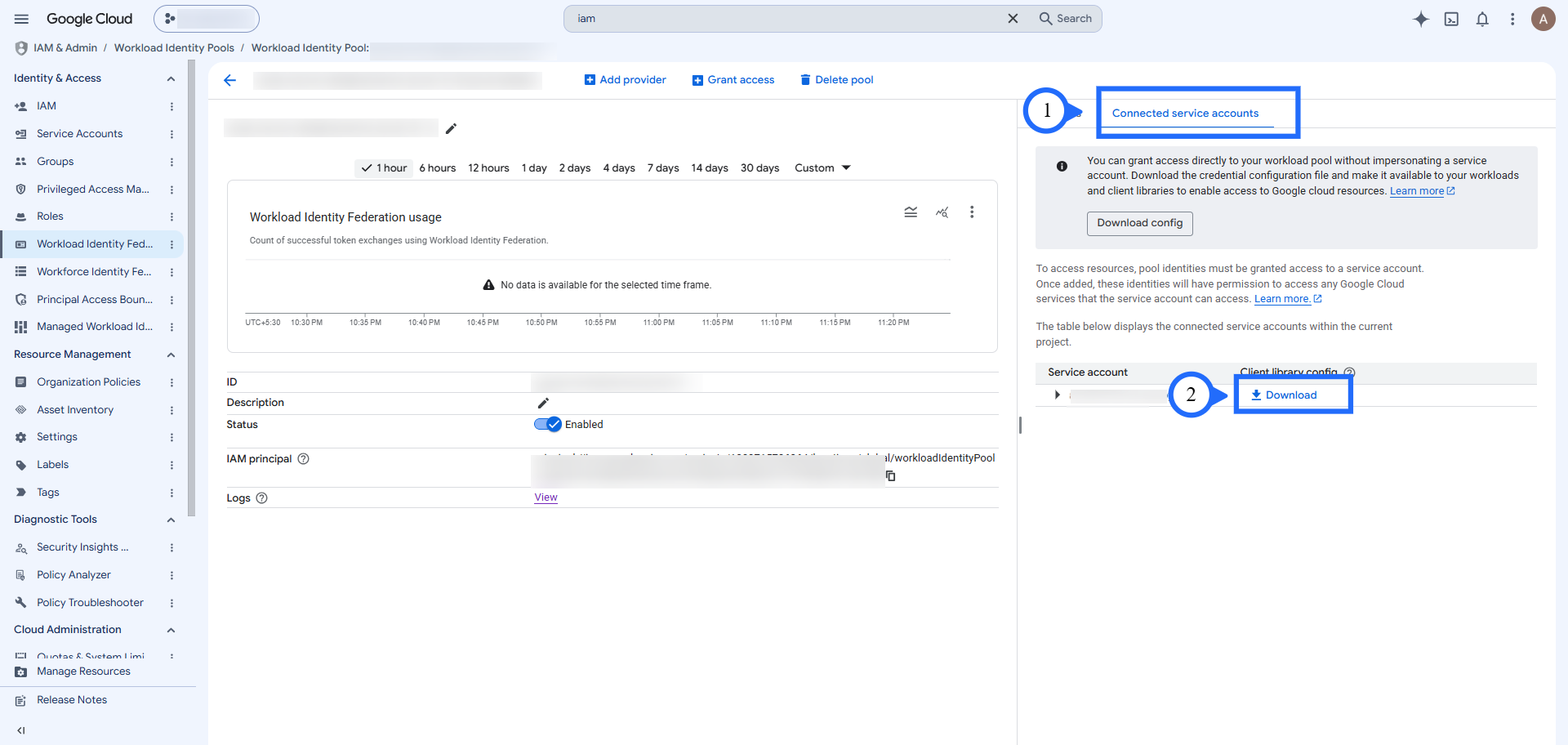Screen dimensions: 1568x745
Task: Switch to Connected service accounts tab
Action: 1185,114
